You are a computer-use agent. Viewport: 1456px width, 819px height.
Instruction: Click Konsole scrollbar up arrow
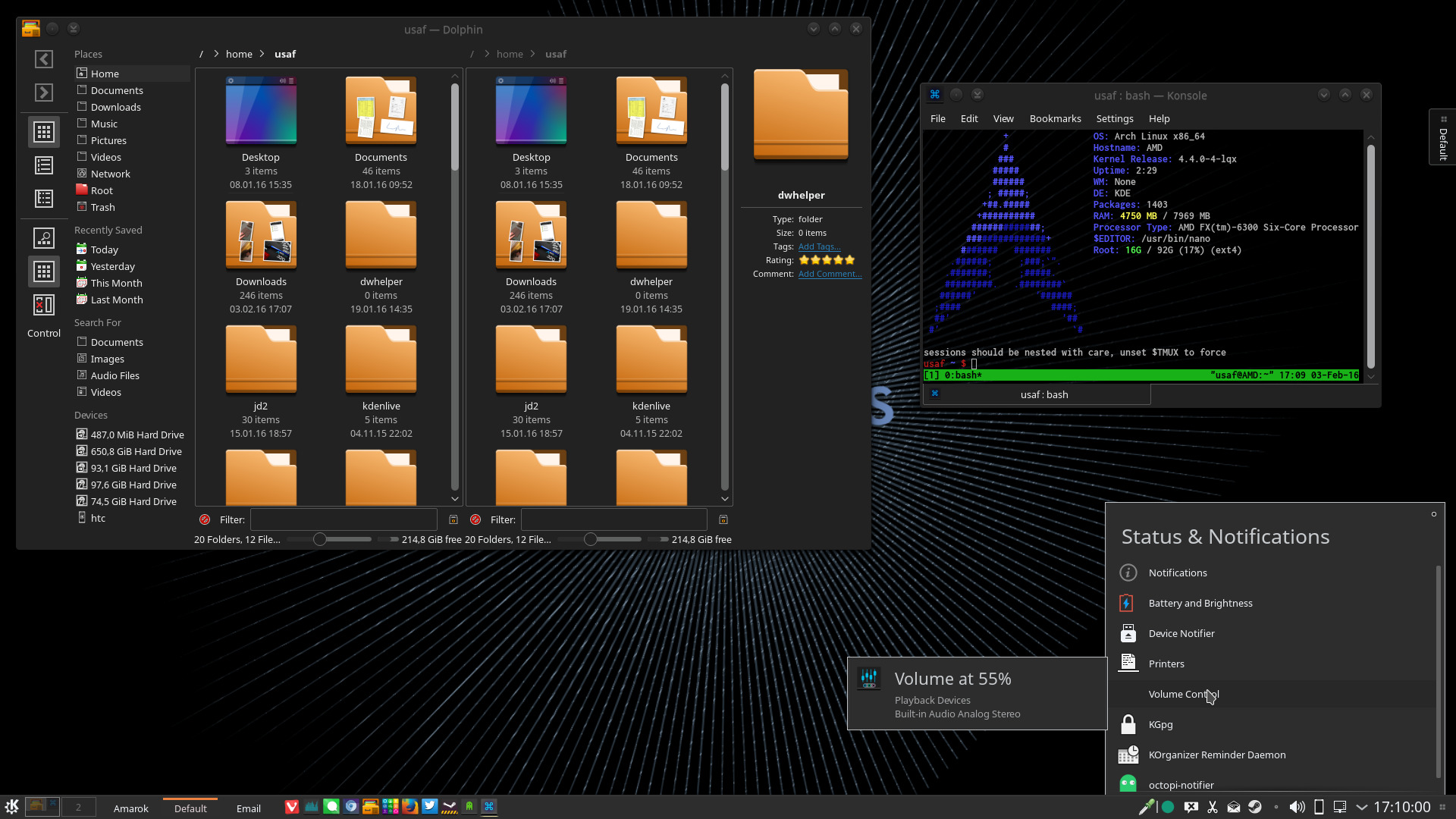point(1371,137)
